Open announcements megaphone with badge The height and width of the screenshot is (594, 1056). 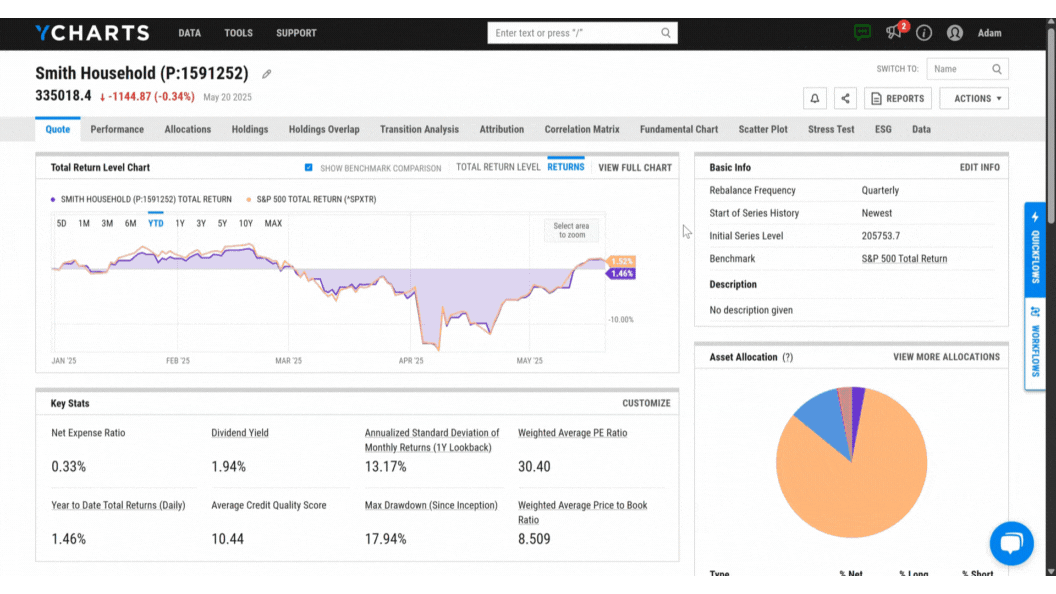pyautogui.click(x=895, y=32)
